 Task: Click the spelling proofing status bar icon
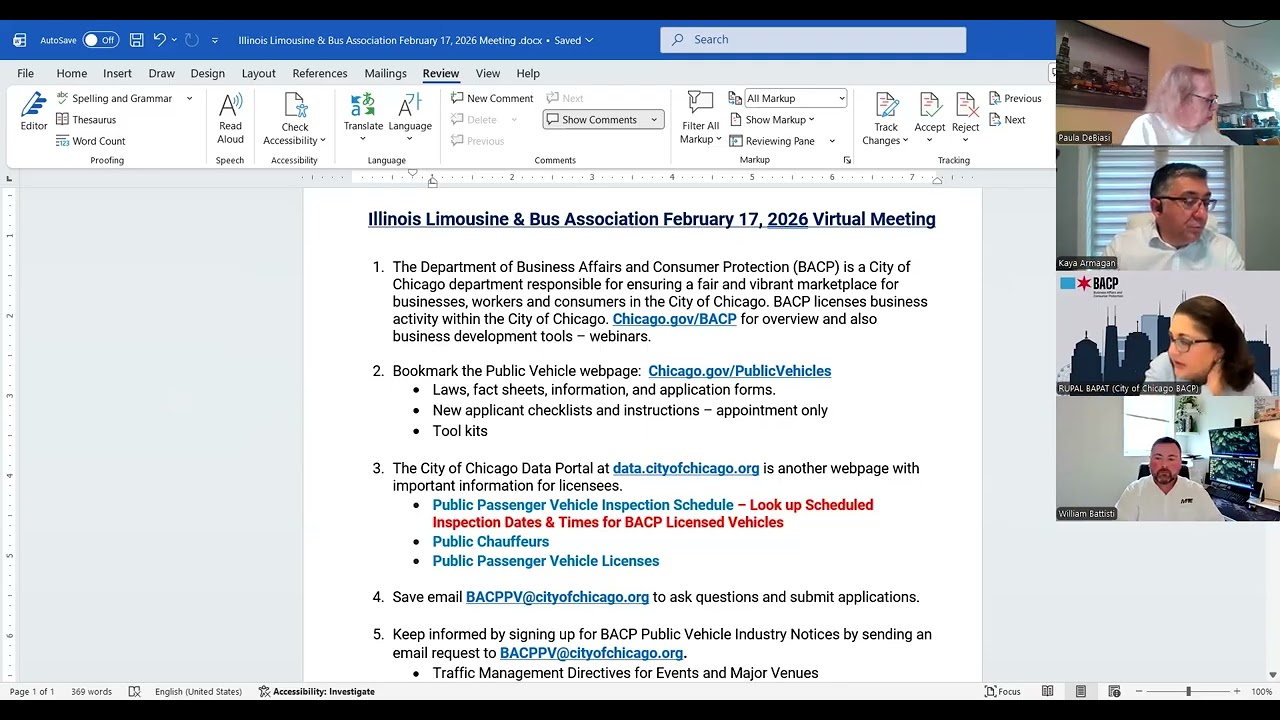point(134,691)
